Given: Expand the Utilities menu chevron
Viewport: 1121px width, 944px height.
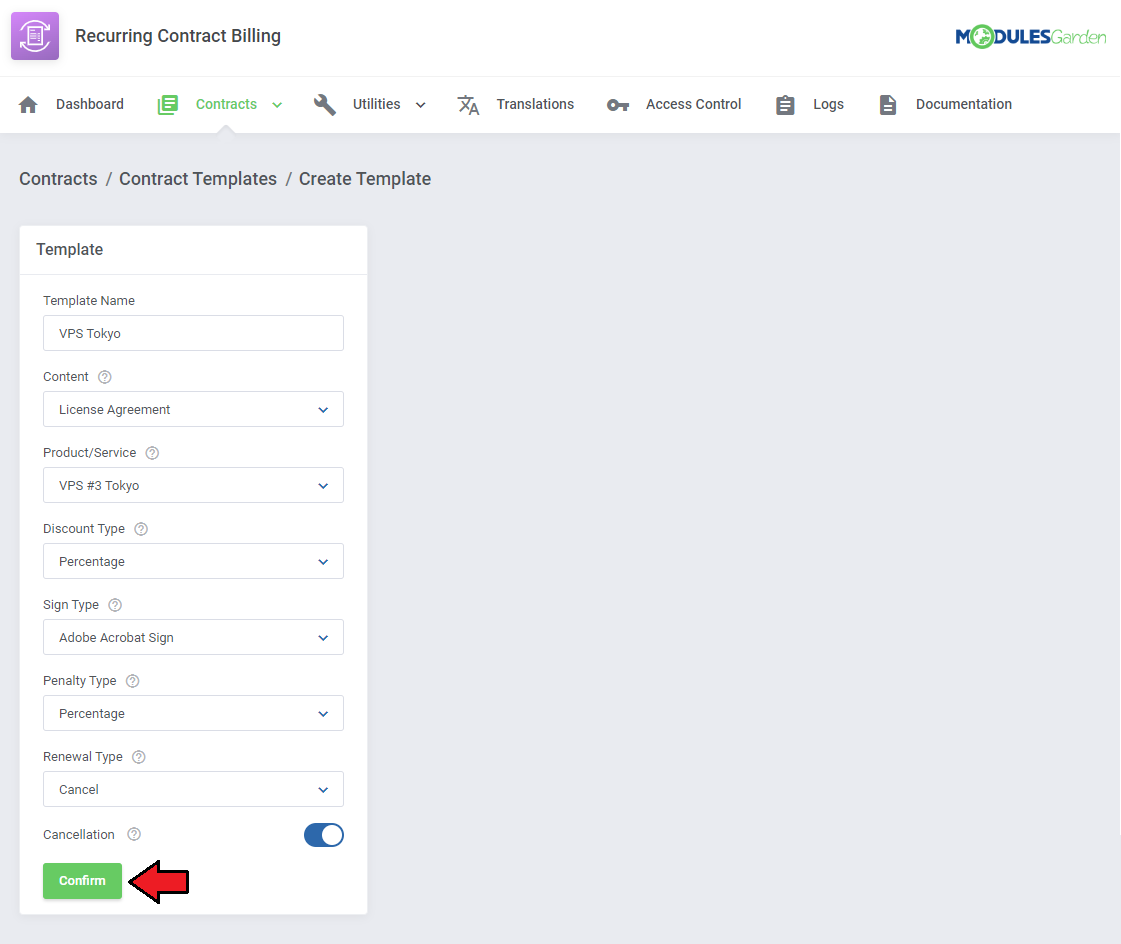Looking at the screenshot, I should [420, 105].
